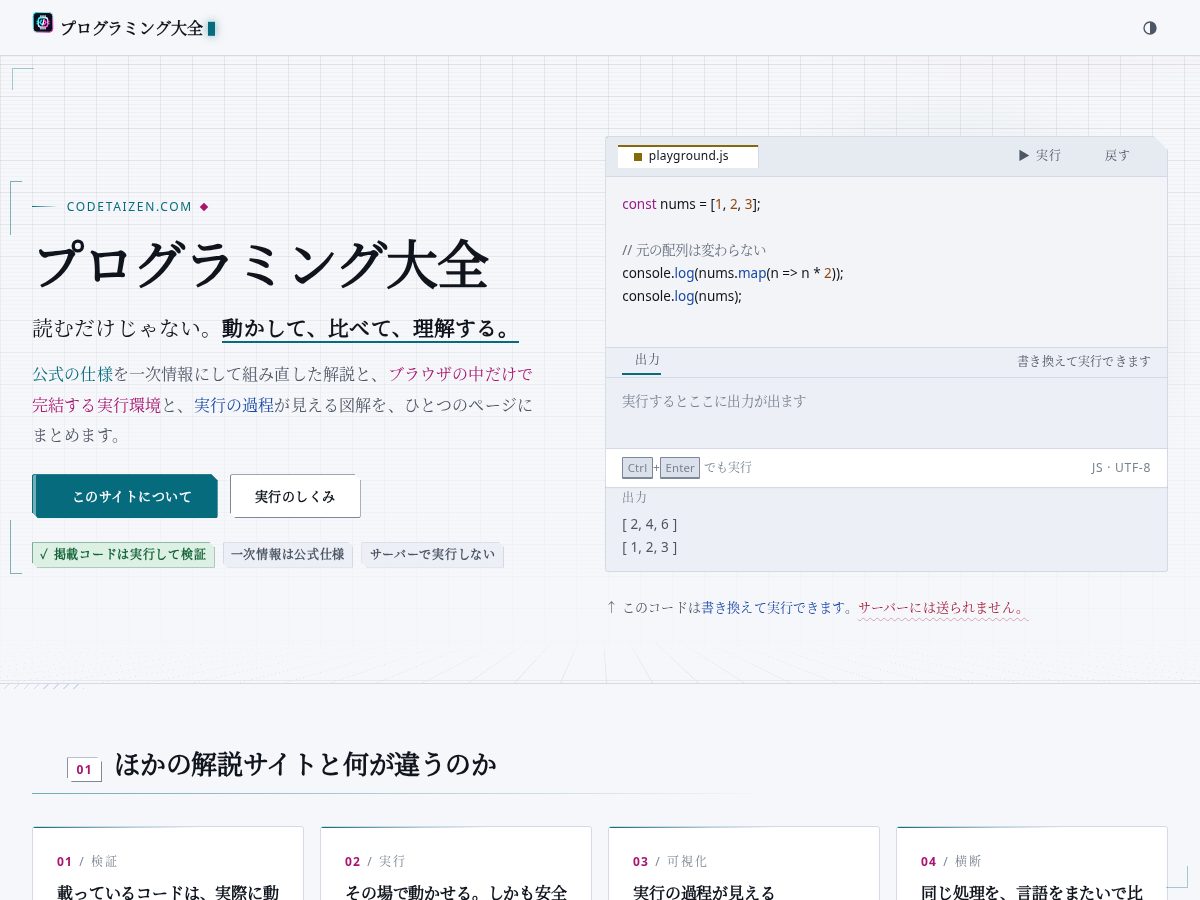
Task: Click the サーバーで実行しない badge
Action: (432, 554)
